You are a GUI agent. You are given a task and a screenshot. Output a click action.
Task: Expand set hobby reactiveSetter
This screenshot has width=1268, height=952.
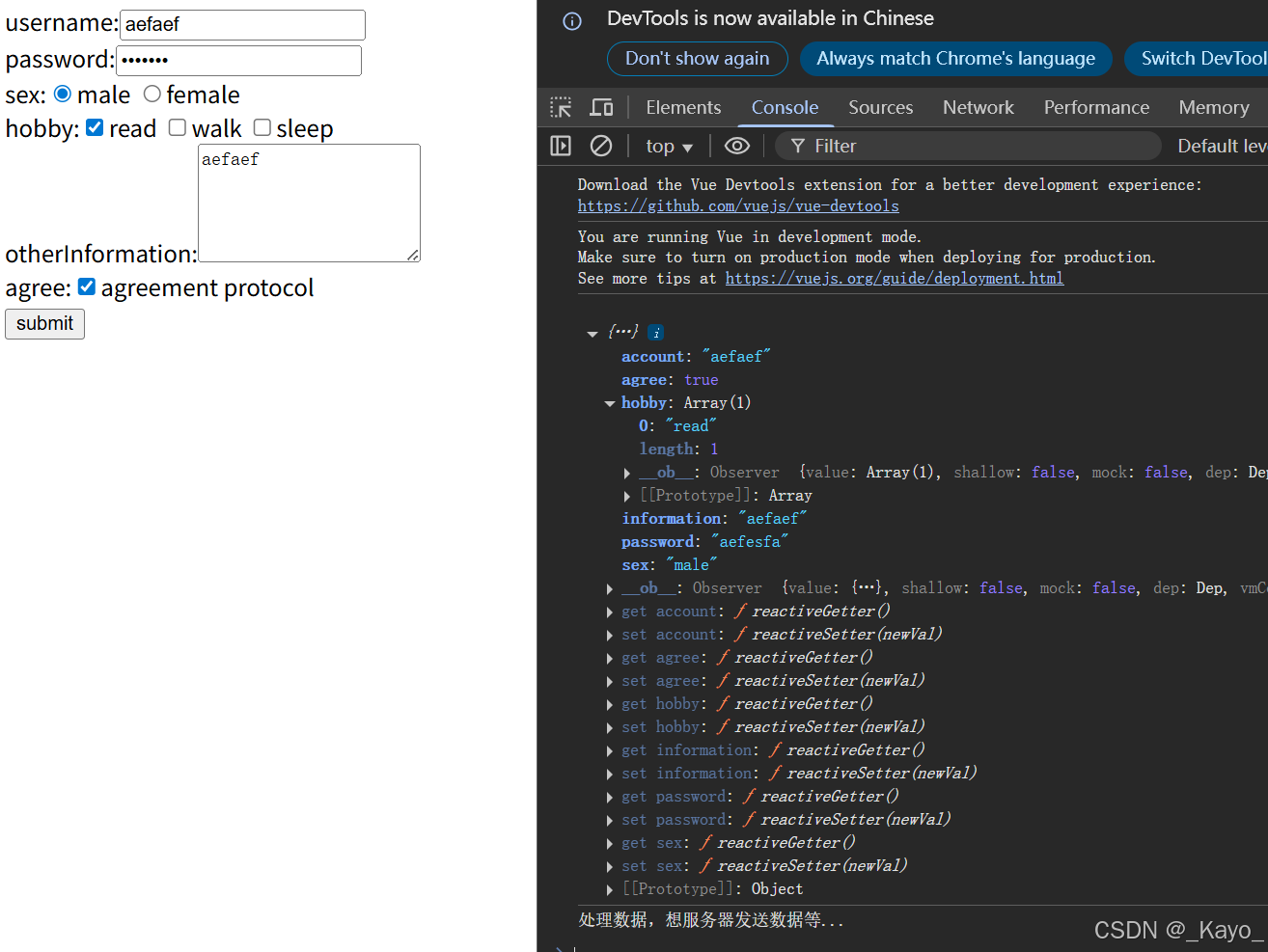pyautogui.click(x=610, y=727)
